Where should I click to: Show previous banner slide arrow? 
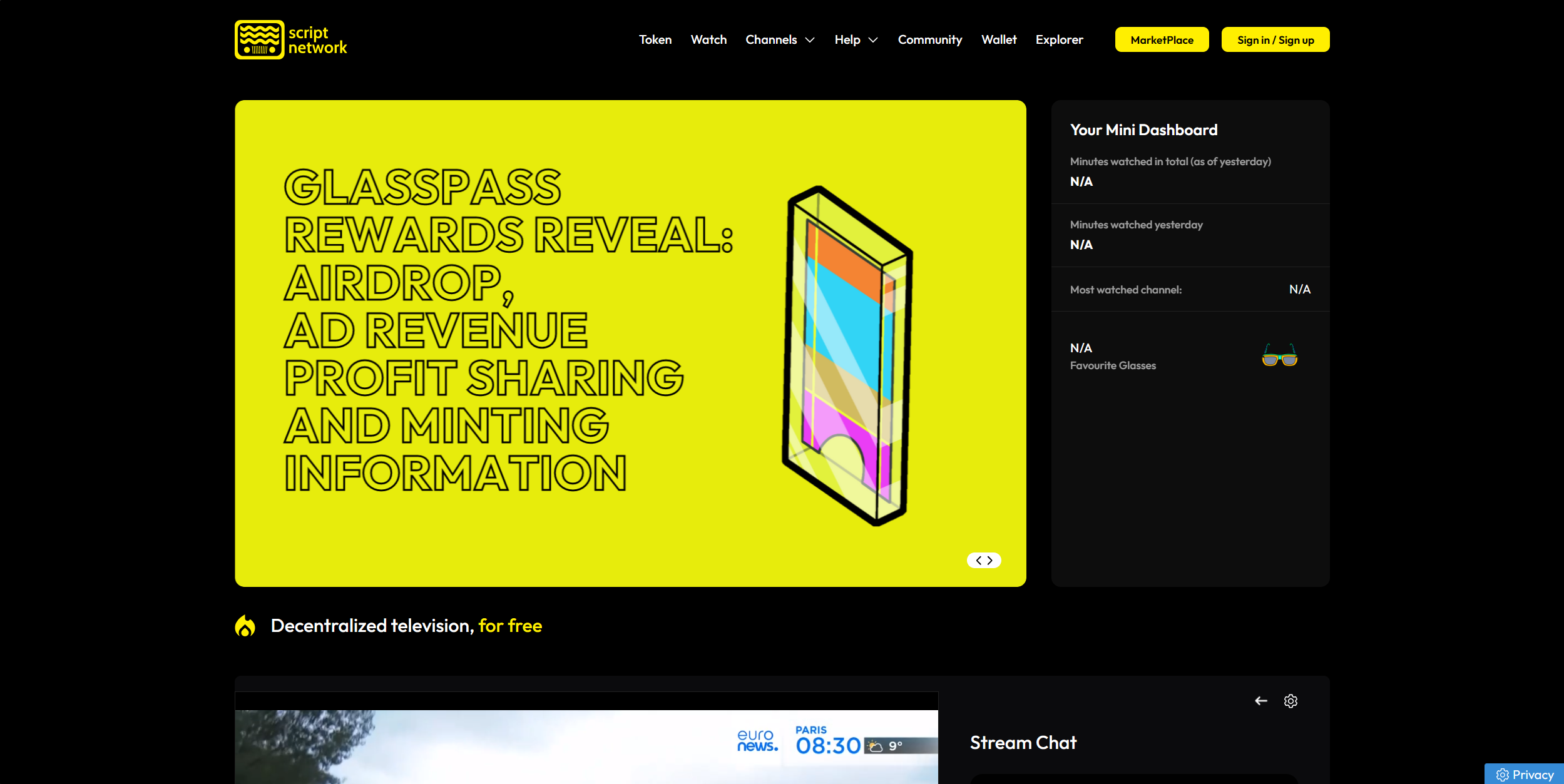[x=978, y=560]
